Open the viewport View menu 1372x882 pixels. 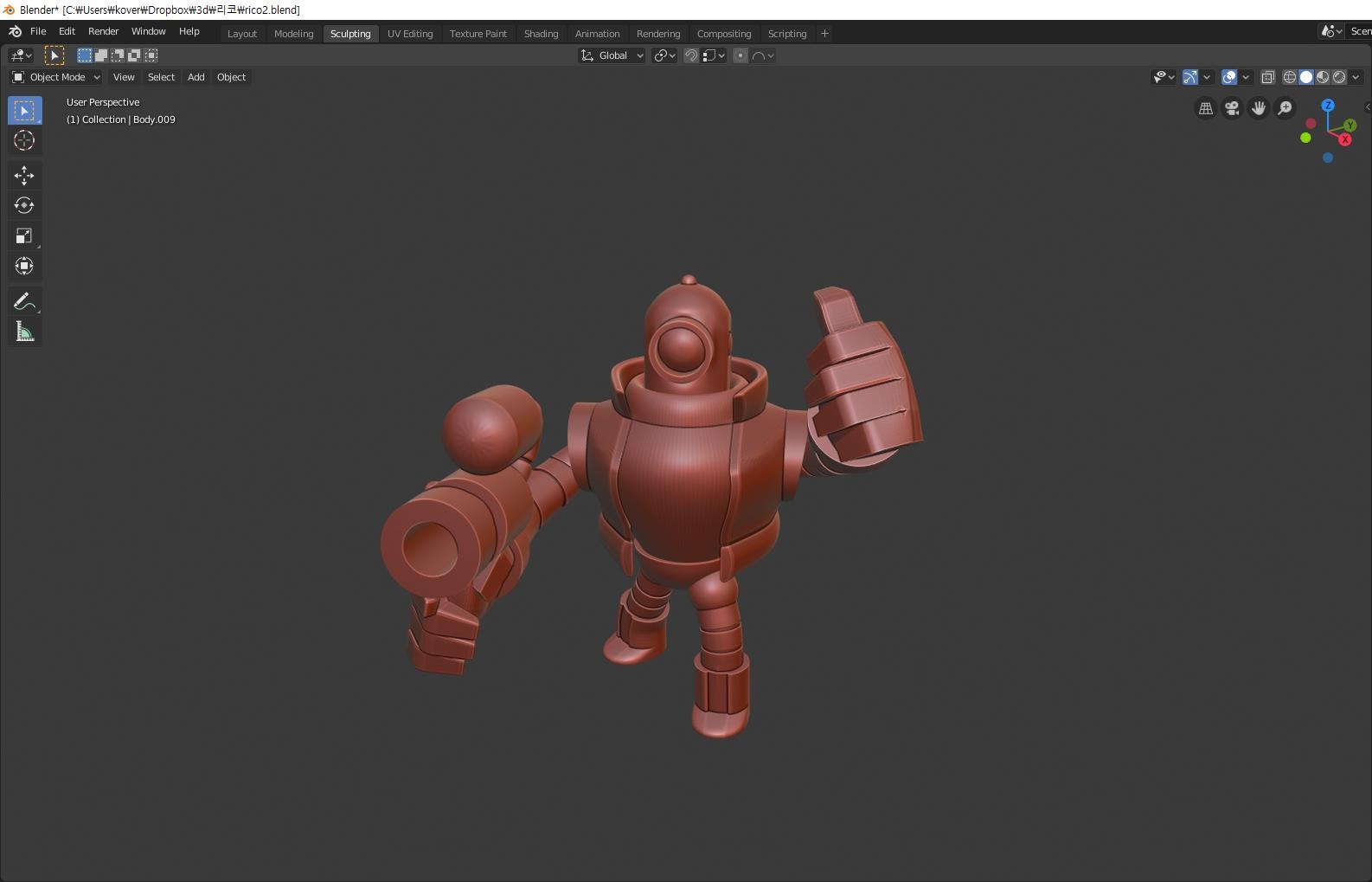pos(124,77)
